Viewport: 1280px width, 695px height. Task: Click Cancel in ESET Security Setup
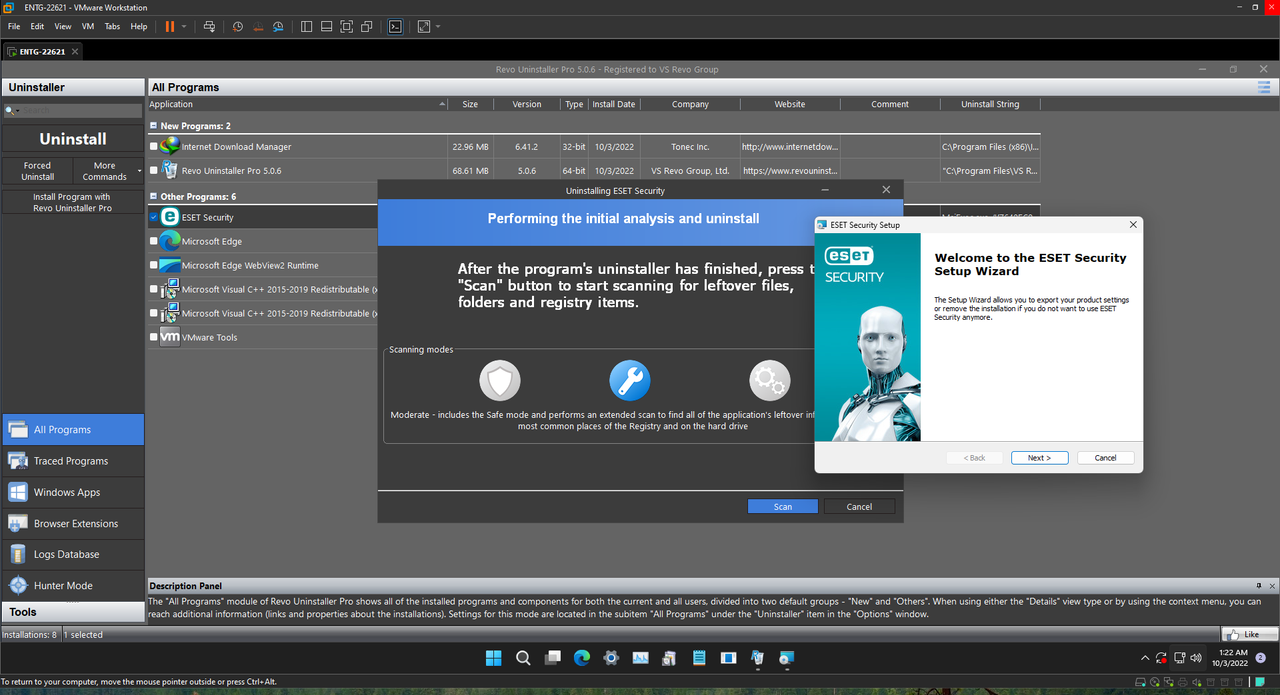[x=1106, y=458]
